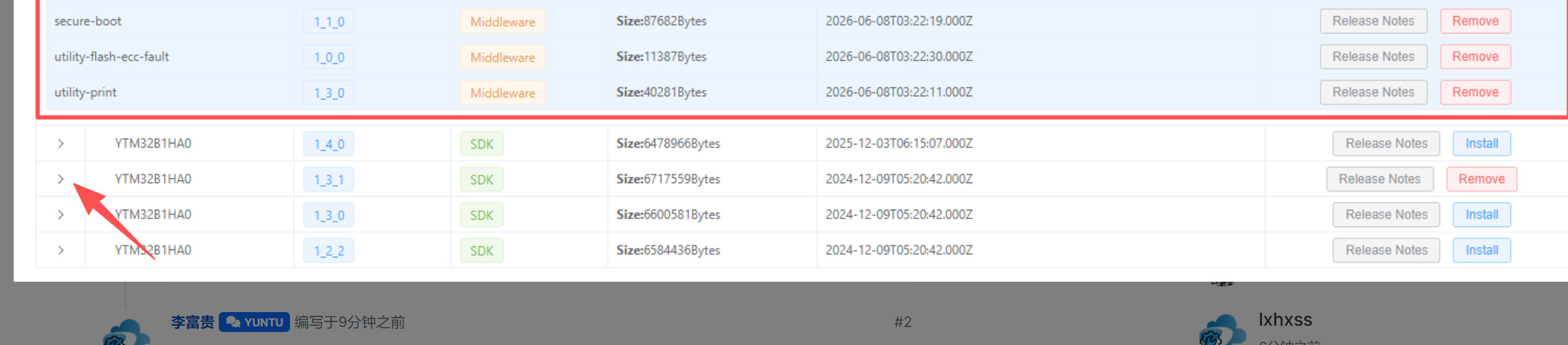The width and height of the screenshot is (1568, 345).
Task: Expand the YTM32B1HA0 1_3_1 row
Action: click(61, 179)
